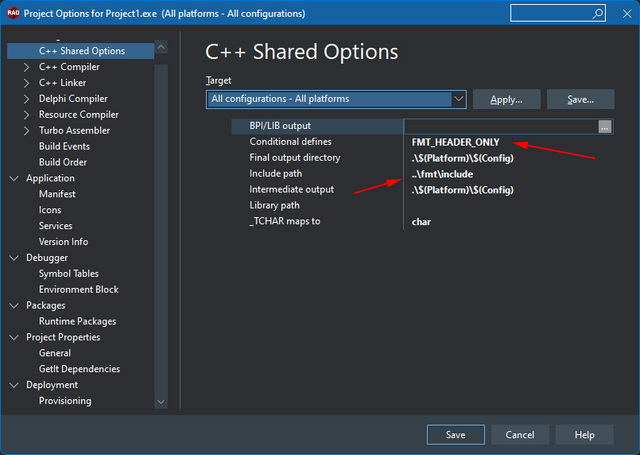
Task: Select the _TCHAR maps to label
Action: point(285,222)
